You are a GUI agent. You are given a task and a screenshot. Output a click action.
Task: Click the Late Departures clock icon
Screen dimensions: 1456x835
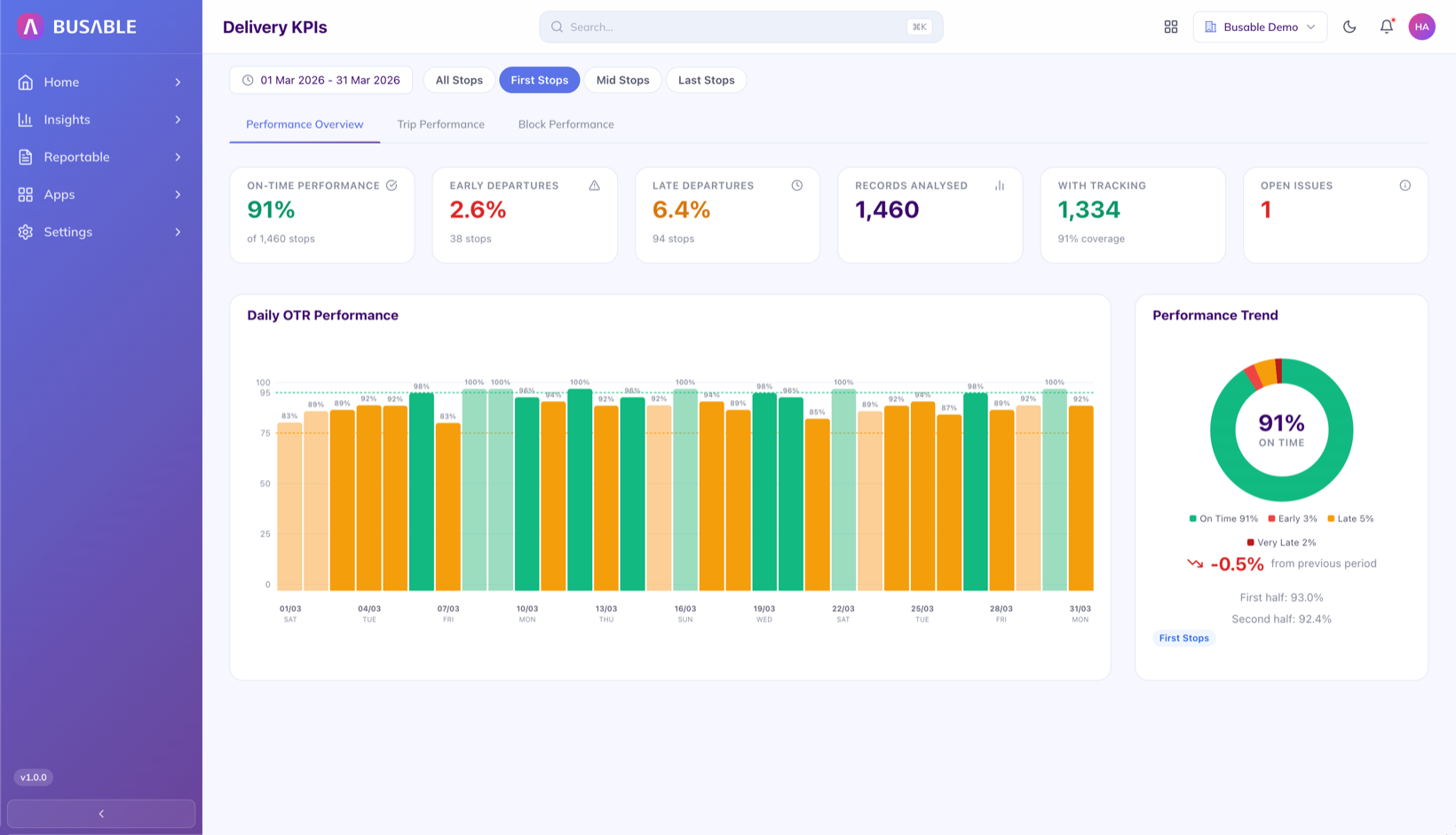click(797, 185)
